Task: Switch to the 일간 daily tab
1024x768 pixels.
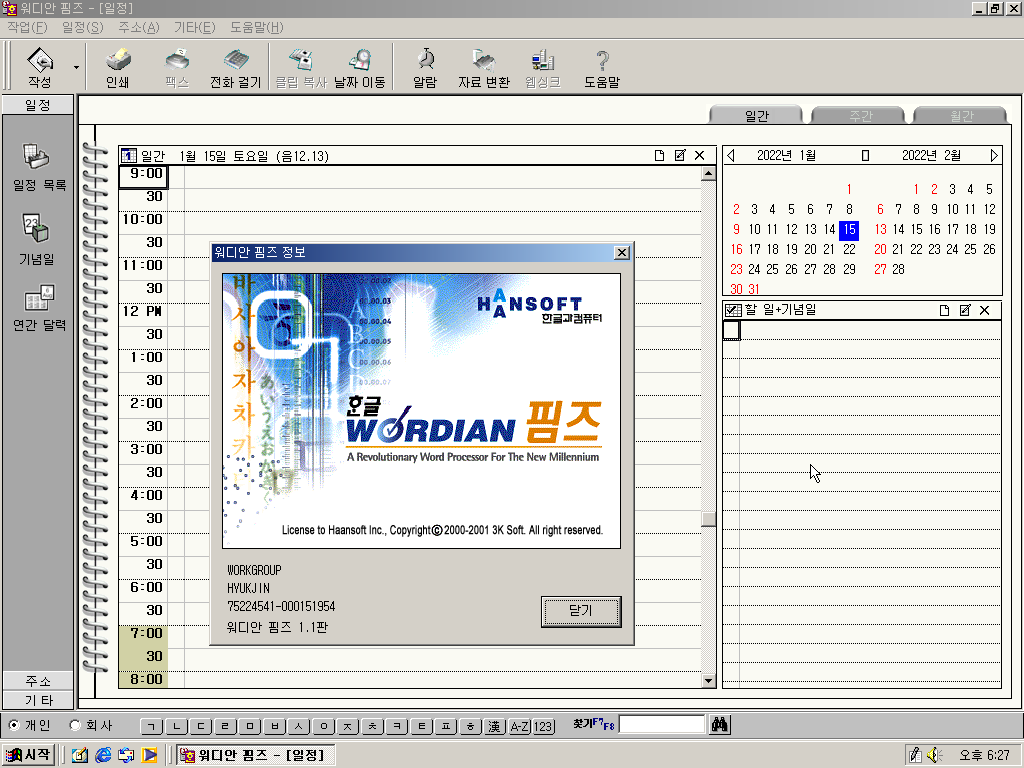Action: click(x=756, y=116)
